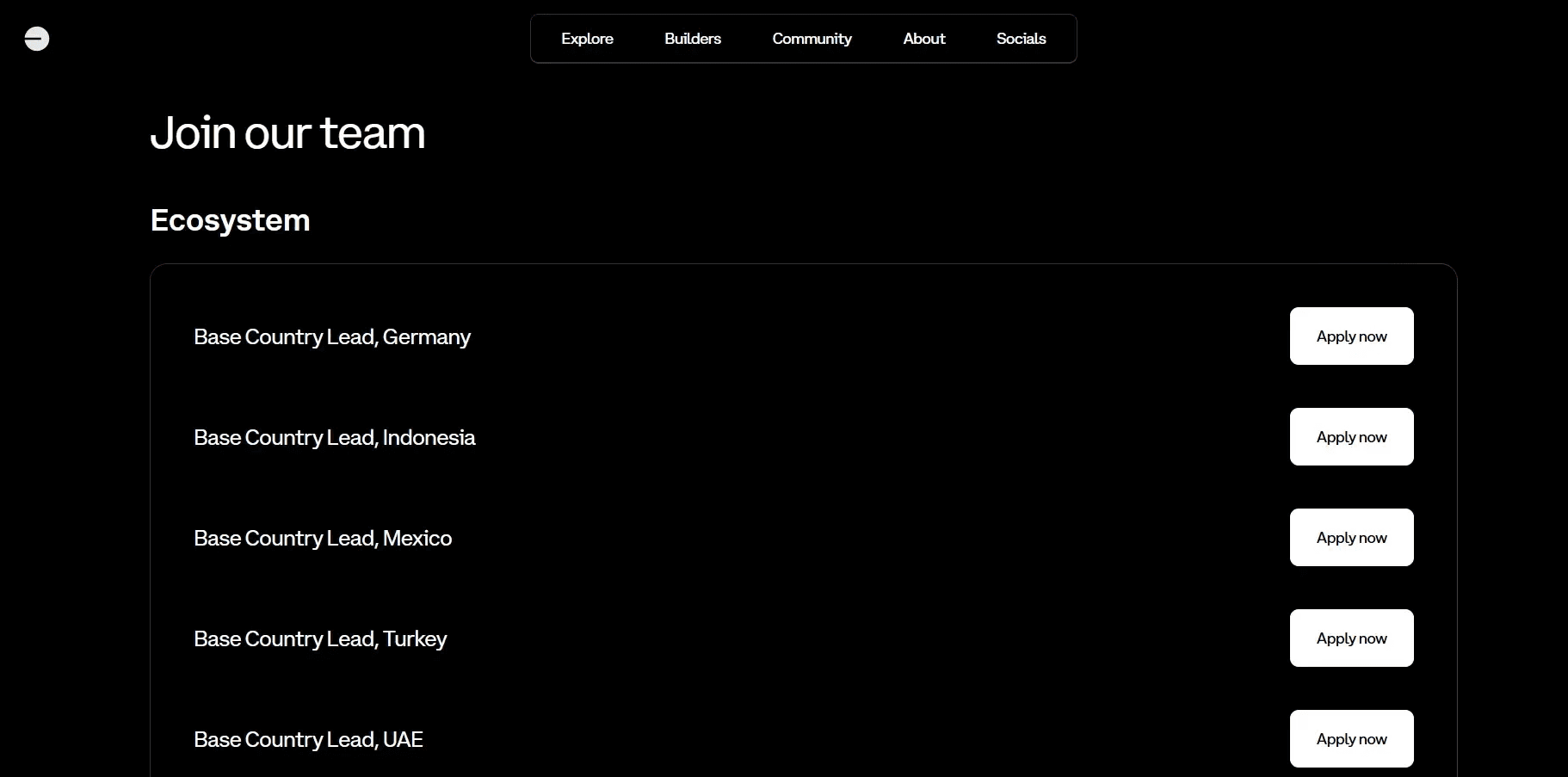1568x777 pixels.
Task: Open the Explore menu
Action: pyautogui.click(x=587, y=39)
